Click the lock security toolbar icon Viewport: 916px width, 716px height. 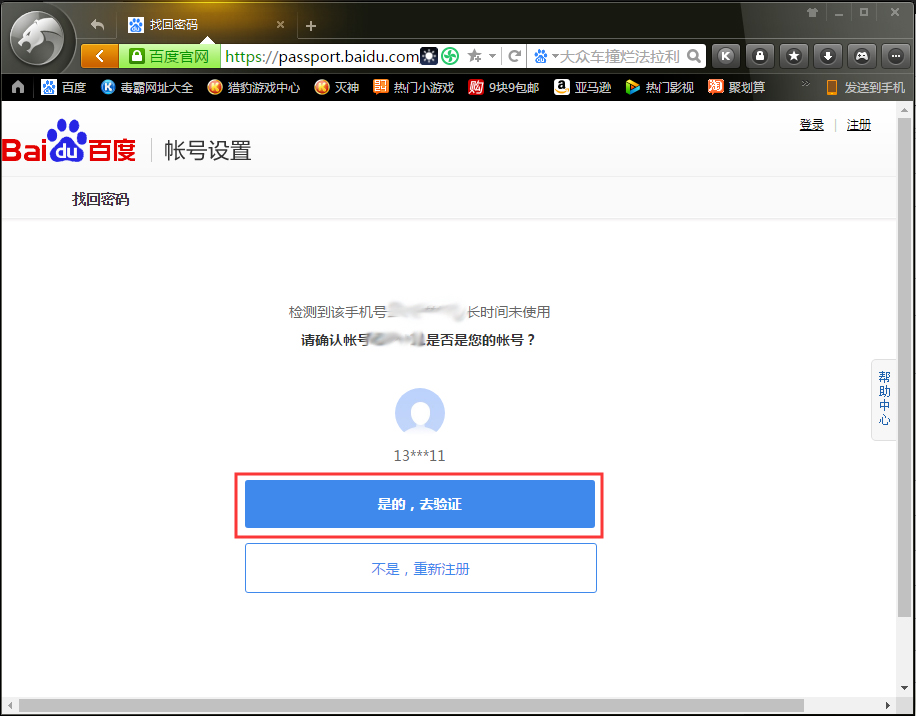(x=759, y=56)
